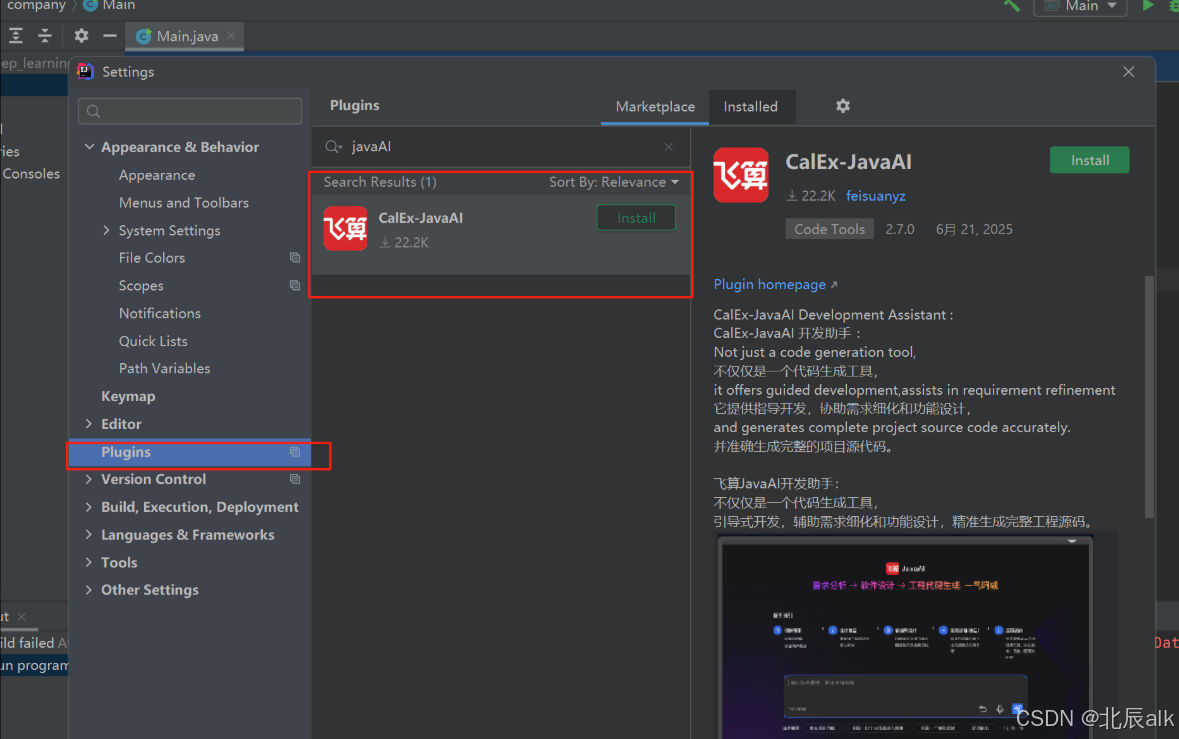Click project-level icon beside Plugins
This screenshot has height=739, width=1179.
295,452
